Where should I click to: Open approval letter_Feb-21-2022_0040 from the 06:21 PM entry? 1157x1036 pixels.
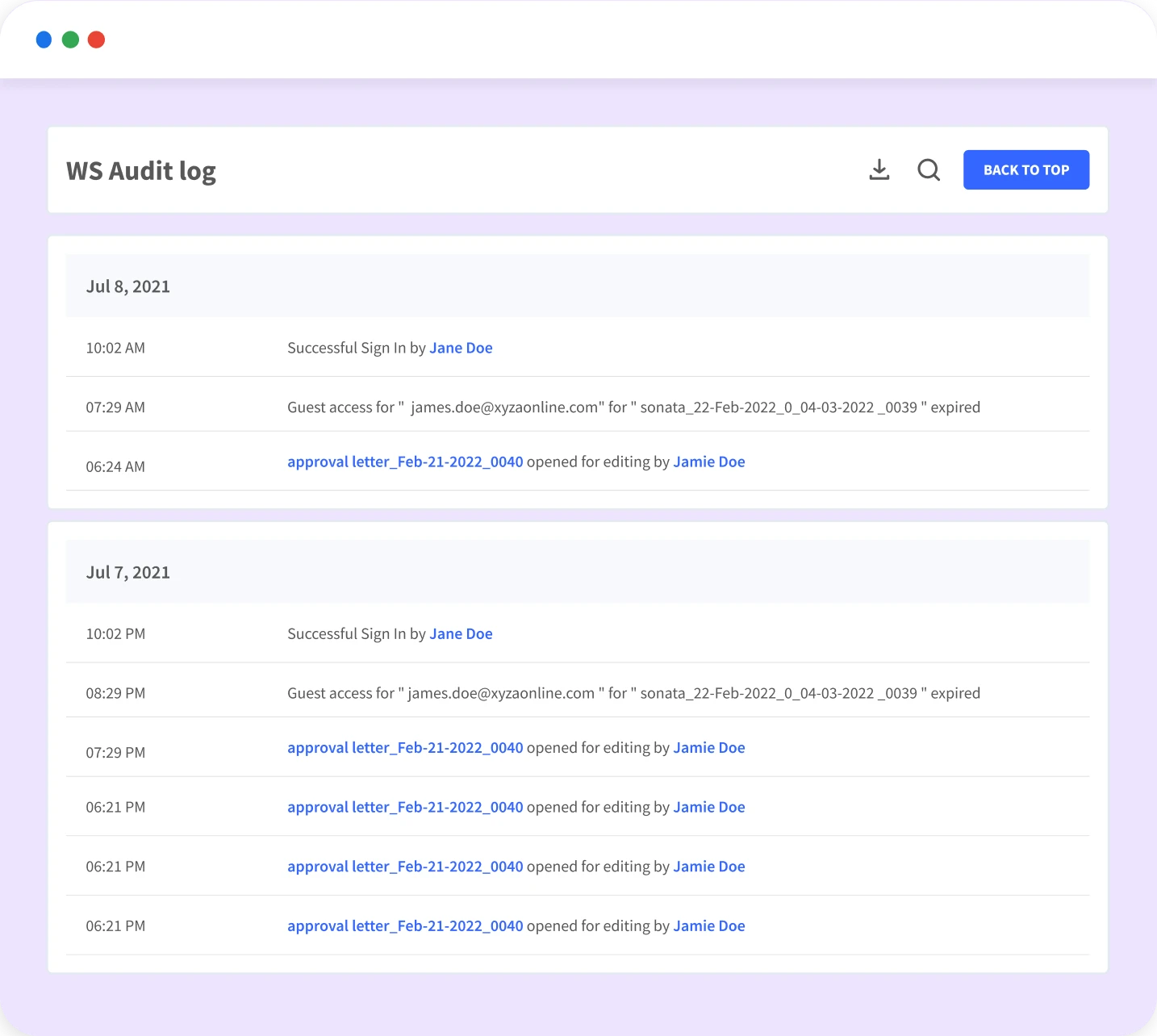405,807
